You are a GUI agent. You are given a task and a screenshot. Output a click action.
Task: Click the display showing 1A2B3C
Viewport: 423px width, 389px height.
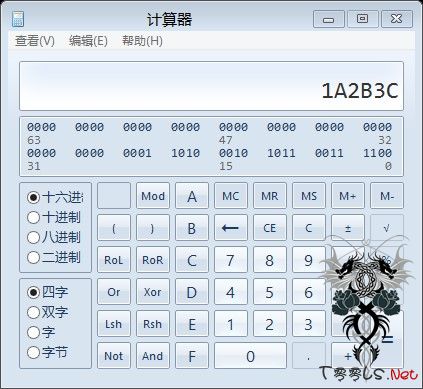[x=211, y=86]
